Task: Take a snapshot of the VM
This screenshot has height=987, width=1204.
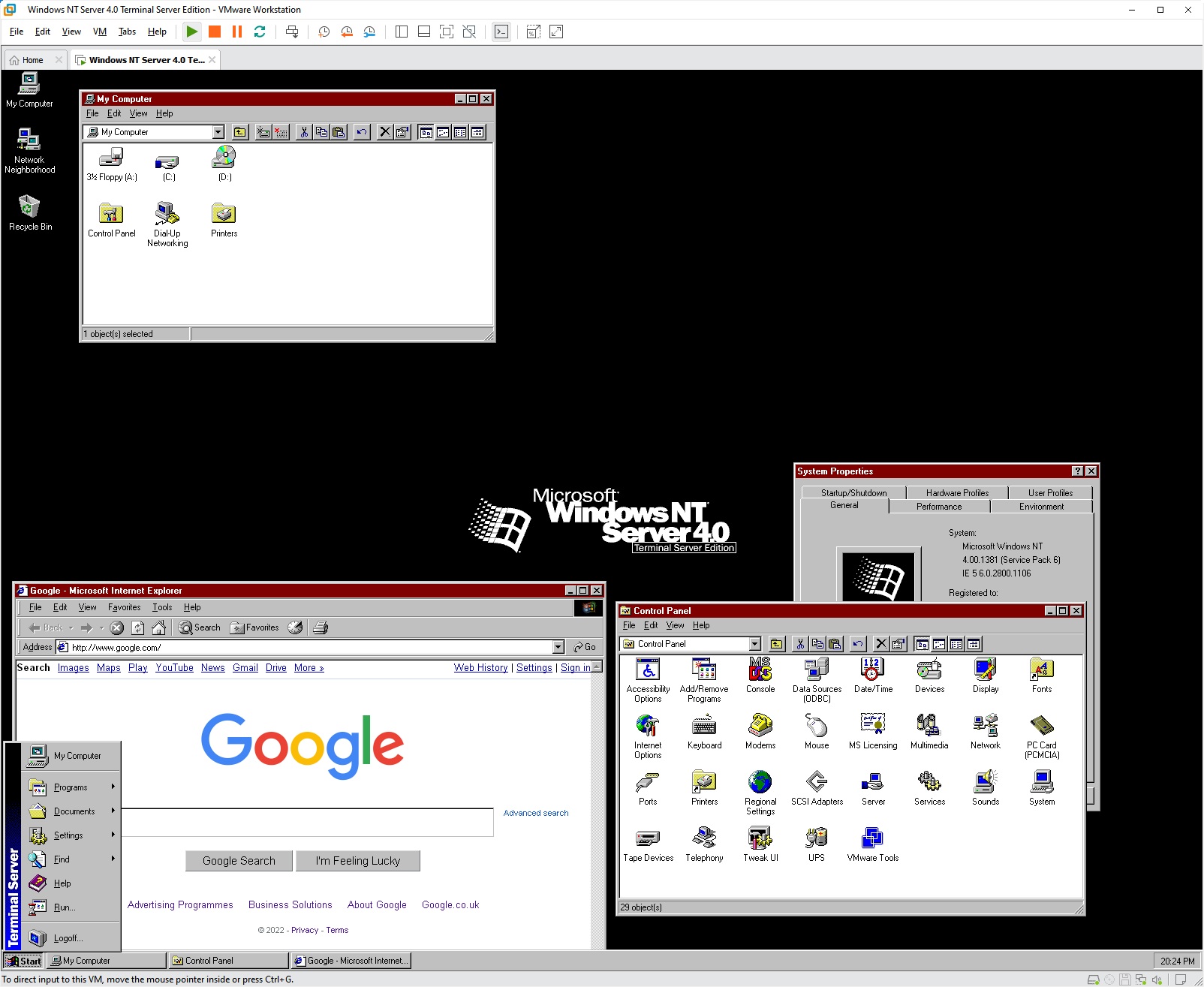Action: click(323, 32)
